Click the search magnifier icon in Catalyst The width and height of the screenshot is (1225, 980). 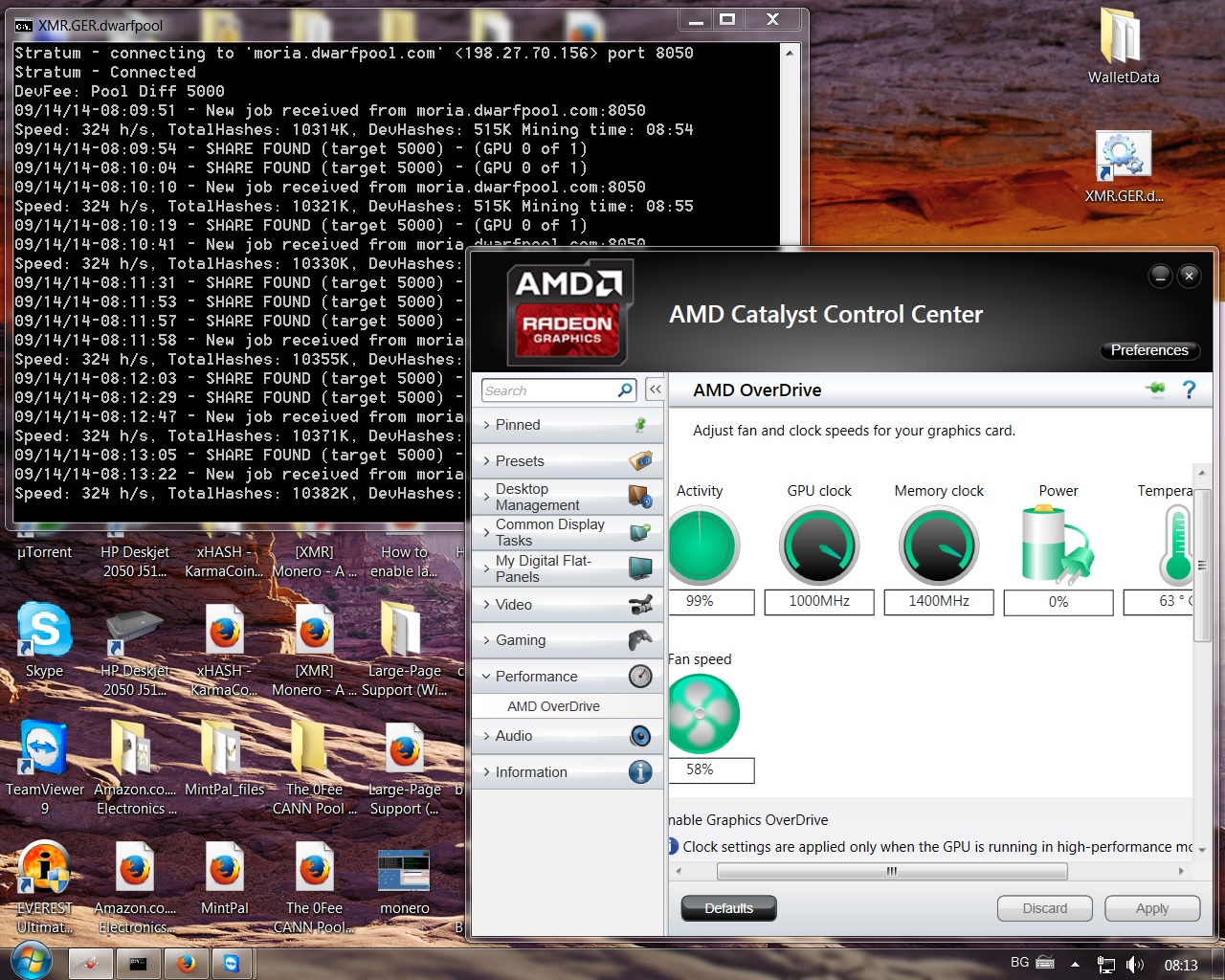(625, 390)
